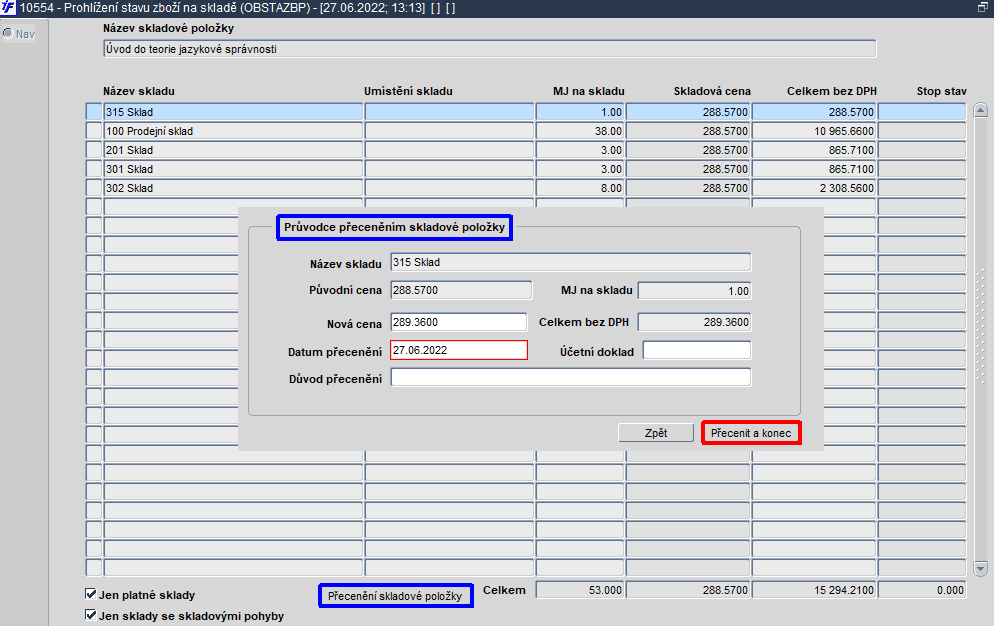Click the 'Důvod přecenění' input field
Image resolution: width=994 pixels, height=626 pixels.
[571, 377]
